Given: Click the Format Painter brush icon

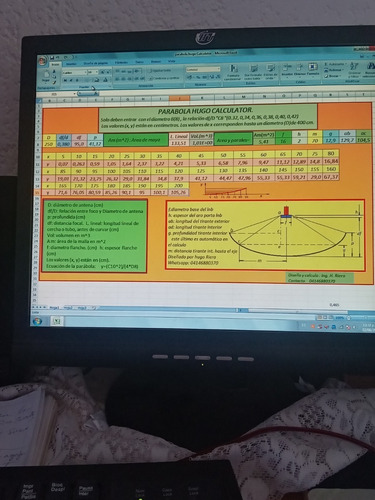Looking at the screenshot, I should (x=54, y=82).
